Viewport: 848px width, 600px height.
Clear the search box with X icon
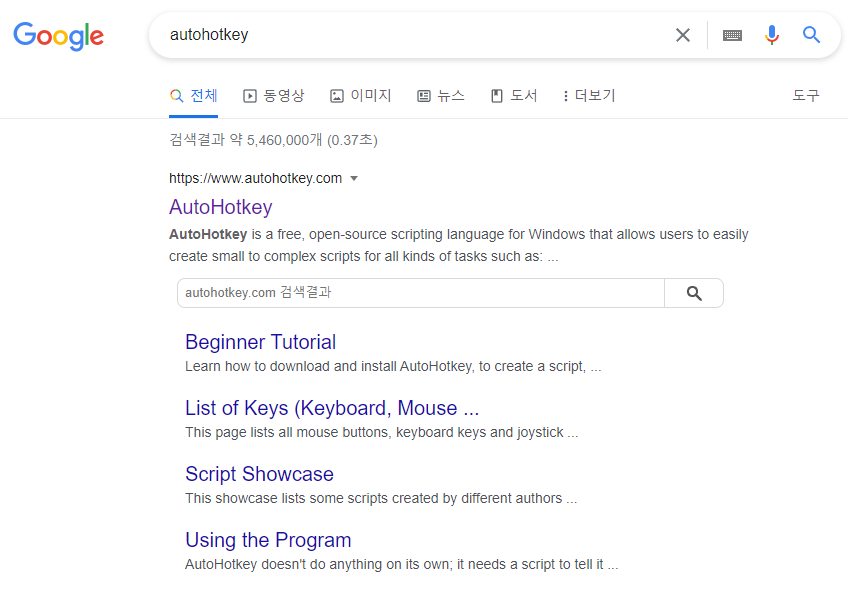tap(683, 35)
